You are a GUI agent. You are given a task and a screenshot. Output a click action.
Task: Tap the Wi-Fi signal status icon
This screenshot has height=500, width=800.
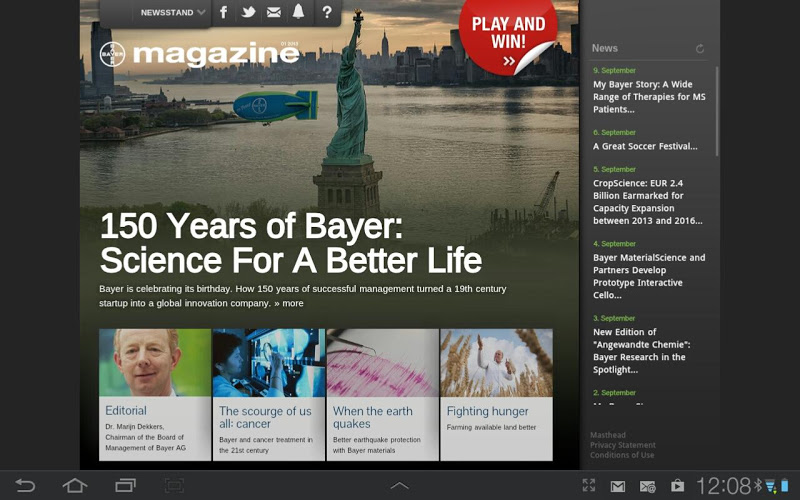[770, 486]
